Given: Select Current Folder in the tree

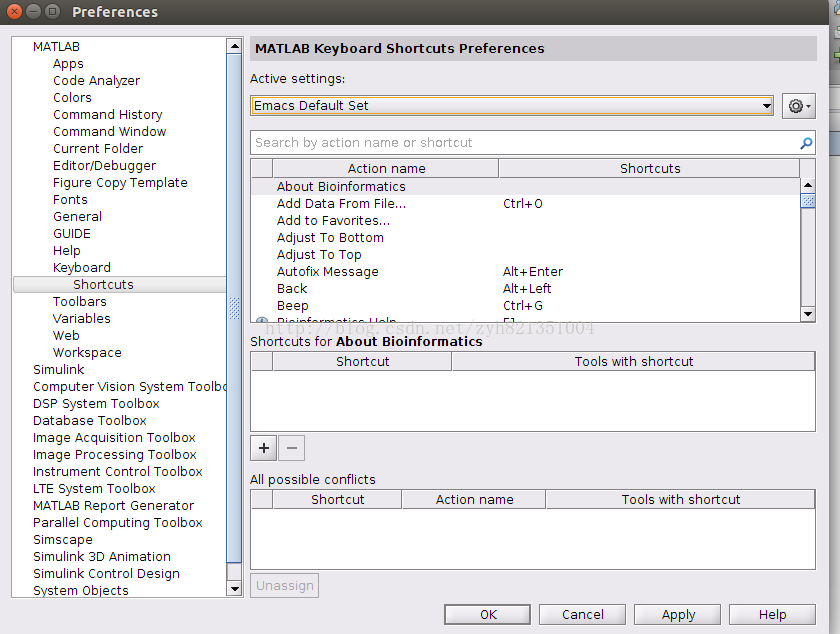Looking at the screenshot, I should 98,148.
